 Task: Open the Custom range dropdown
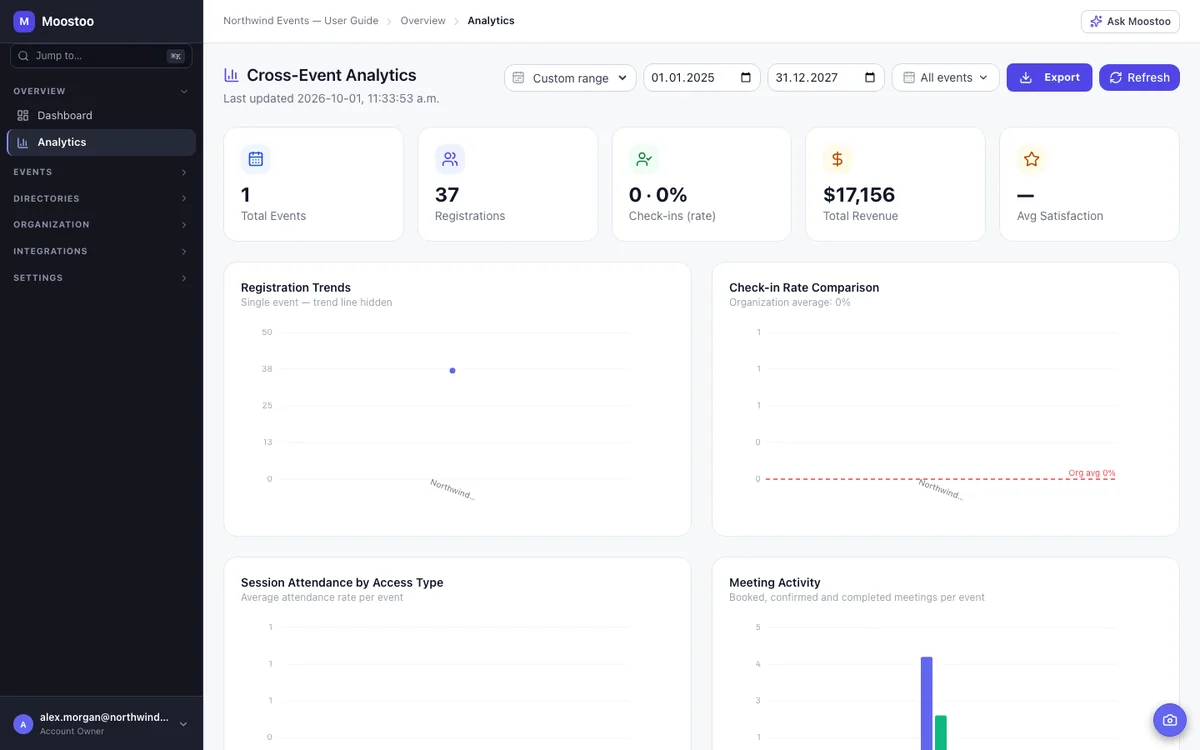pyautogui.click(x=570, y=78)
